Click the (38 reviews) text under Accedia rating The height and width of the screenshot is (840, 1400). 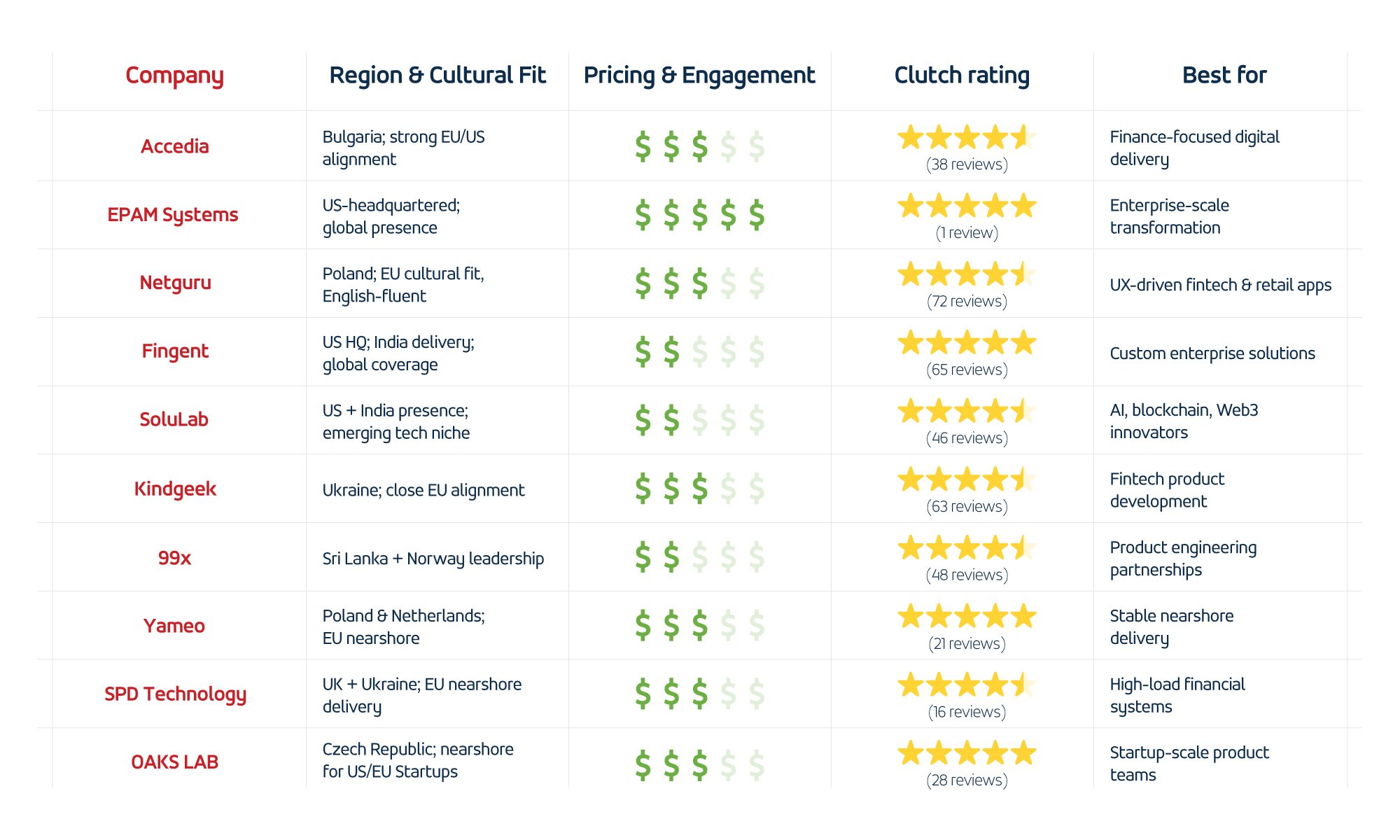tap(967, 164)
